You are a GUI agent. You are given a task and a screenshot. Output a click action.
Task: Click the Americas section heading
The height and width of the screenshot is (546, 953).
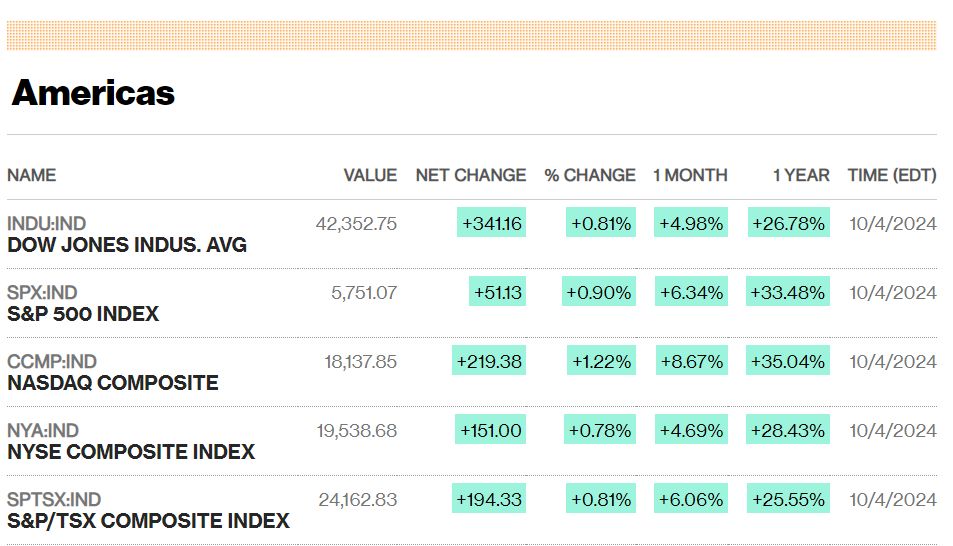click(93, 93)
